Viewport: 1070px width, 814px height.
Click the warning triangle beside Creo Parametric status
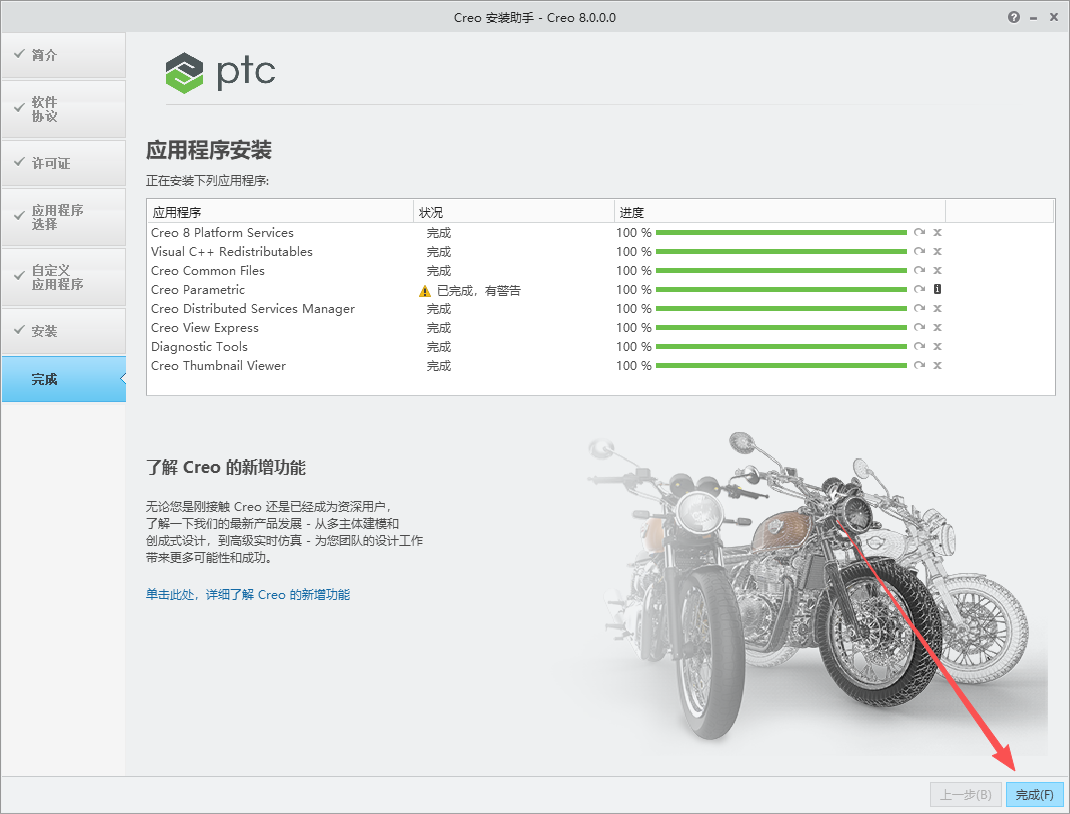[424, 289]
